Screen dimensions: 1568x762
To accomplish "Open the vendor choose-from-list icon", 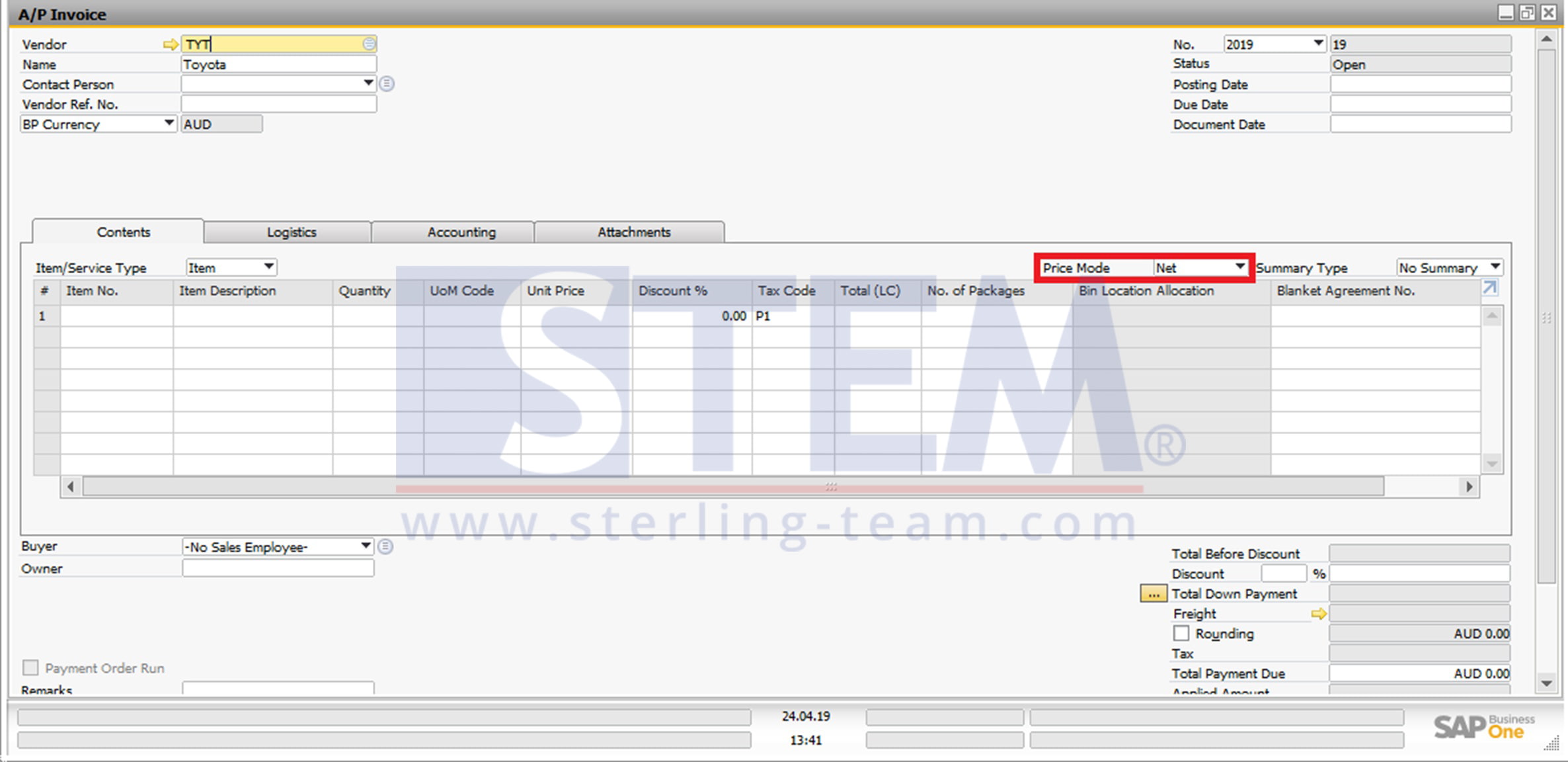I will (369, 44).
